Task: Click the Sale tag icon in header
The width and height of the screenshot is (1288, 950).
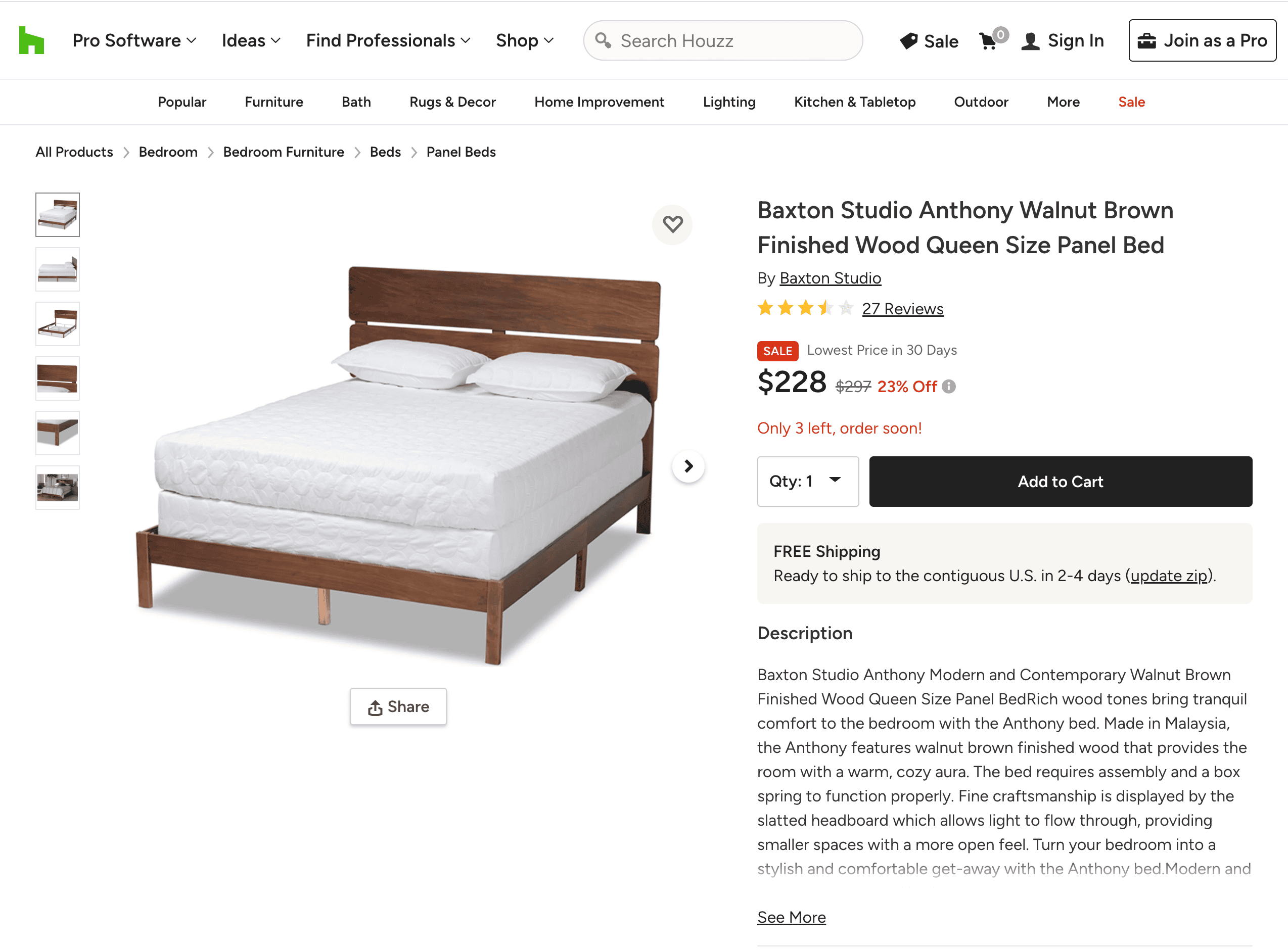Action: [909, 41]
